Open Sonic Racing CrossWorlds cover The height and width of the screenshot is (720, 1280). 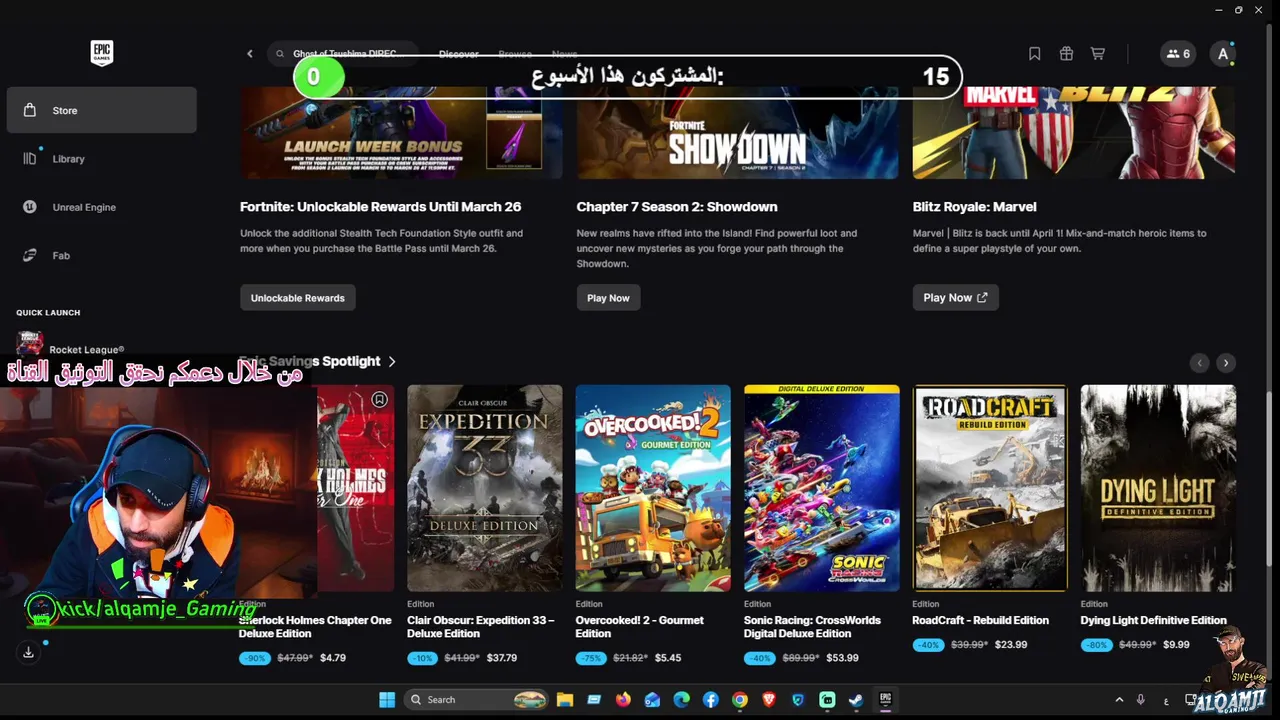822,488
